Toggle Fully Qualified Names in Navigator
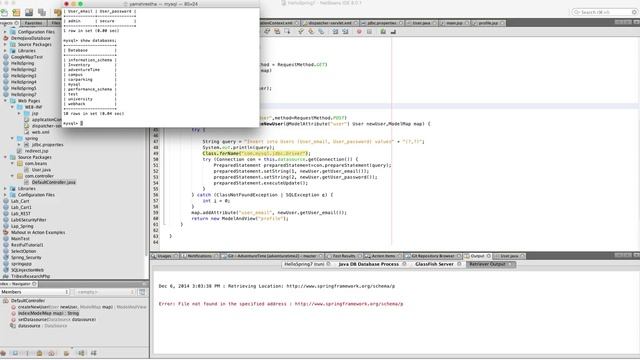640x360 pixels. coord(67,353)
